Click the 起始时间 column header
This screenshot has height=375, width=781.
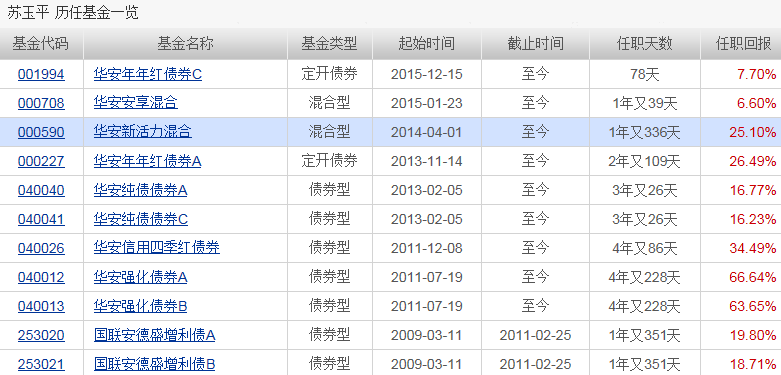426,44
